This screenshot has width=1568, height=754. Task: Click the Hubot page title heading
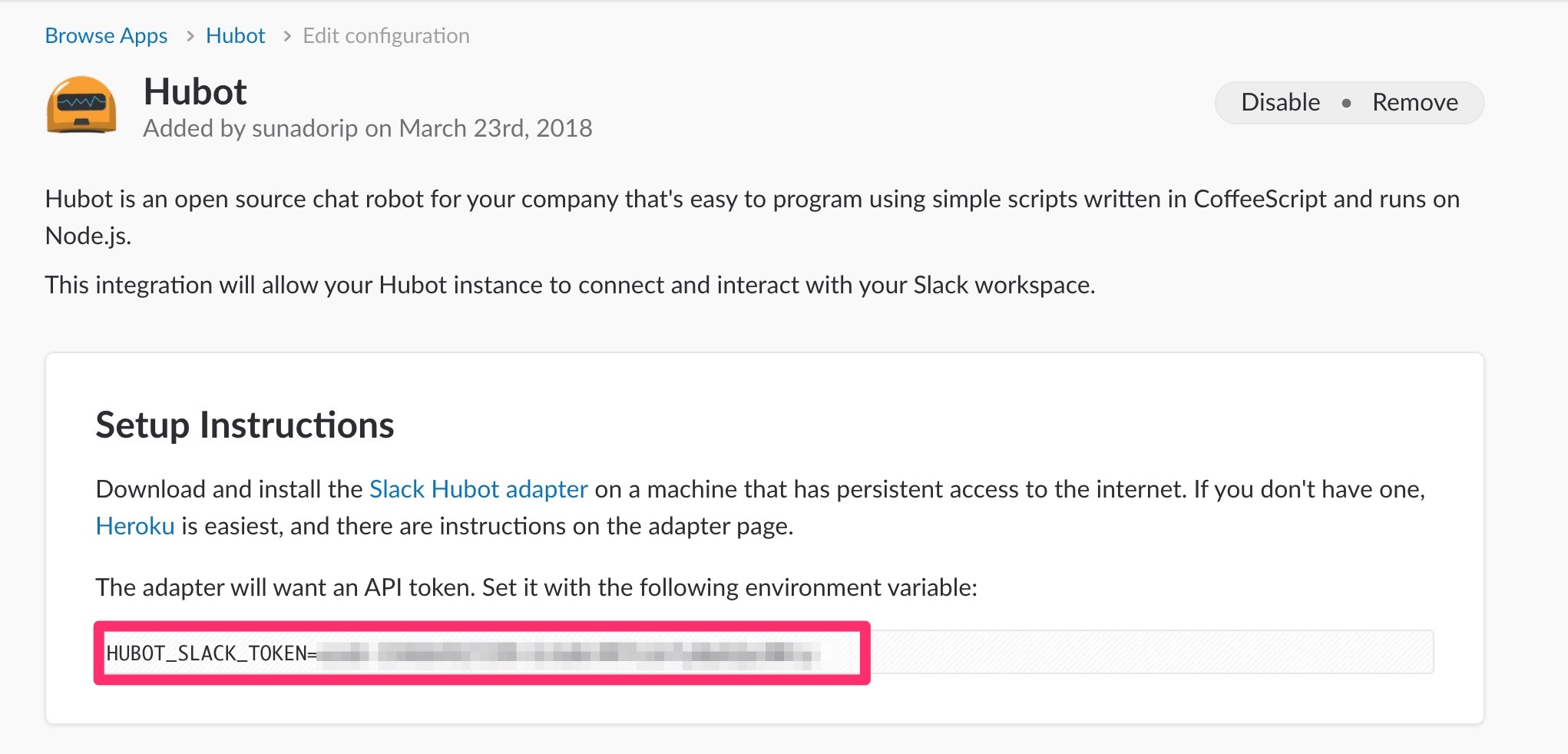coord(195,92)
